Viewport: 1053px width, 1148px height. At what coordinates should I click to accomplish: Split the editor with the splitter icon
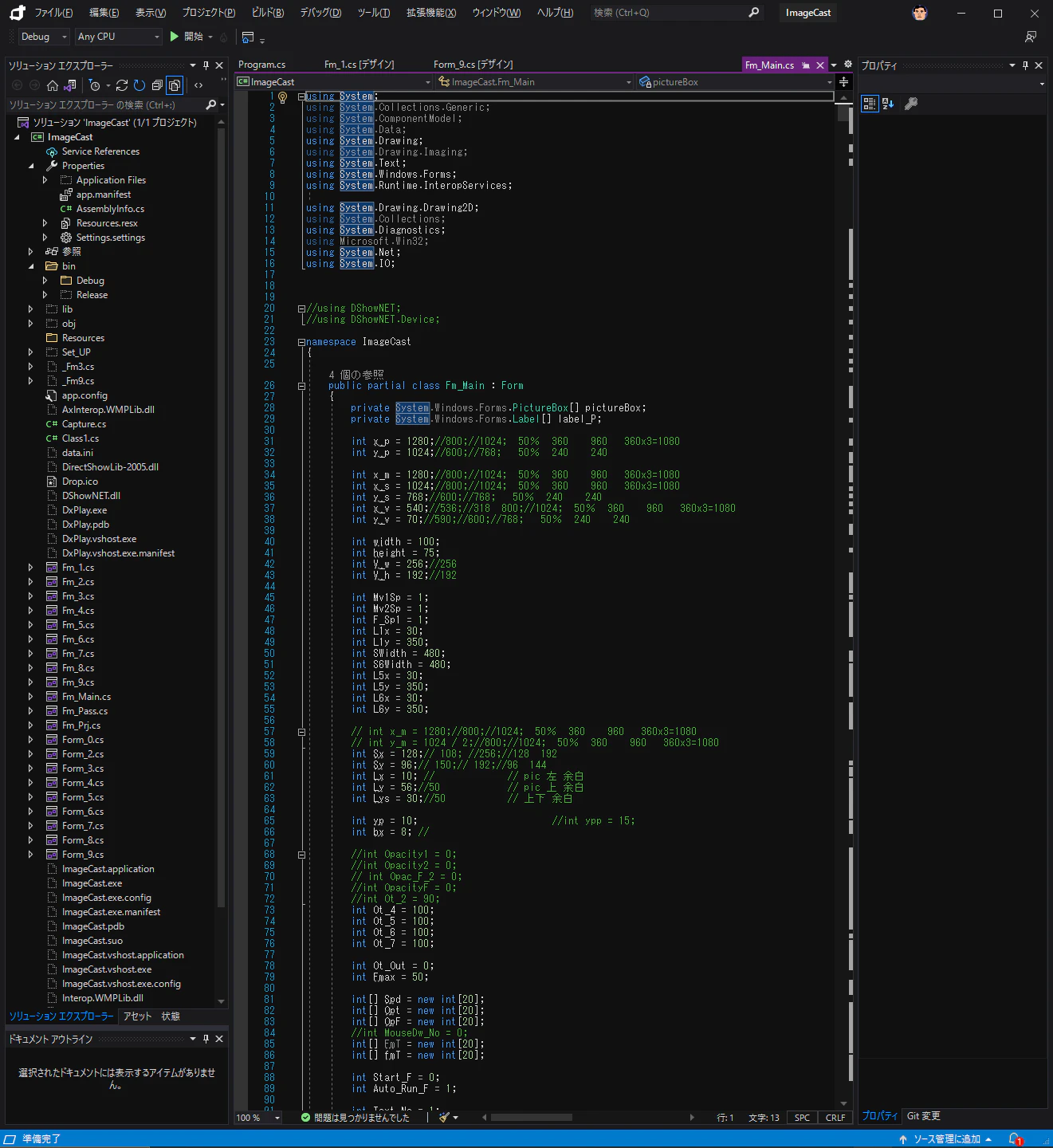pos(844,82)
